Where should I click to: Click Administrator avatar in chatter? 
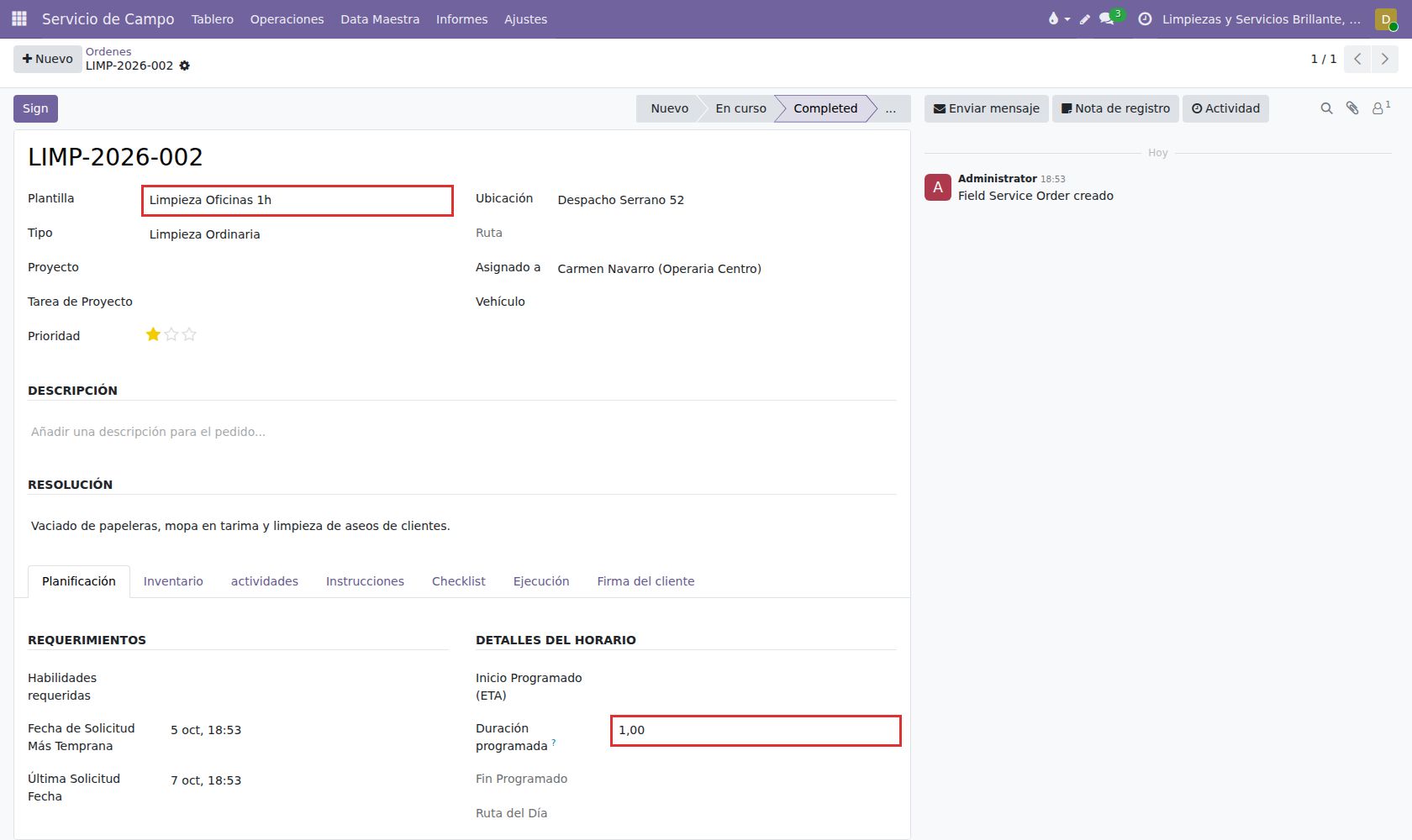[938, 187]
